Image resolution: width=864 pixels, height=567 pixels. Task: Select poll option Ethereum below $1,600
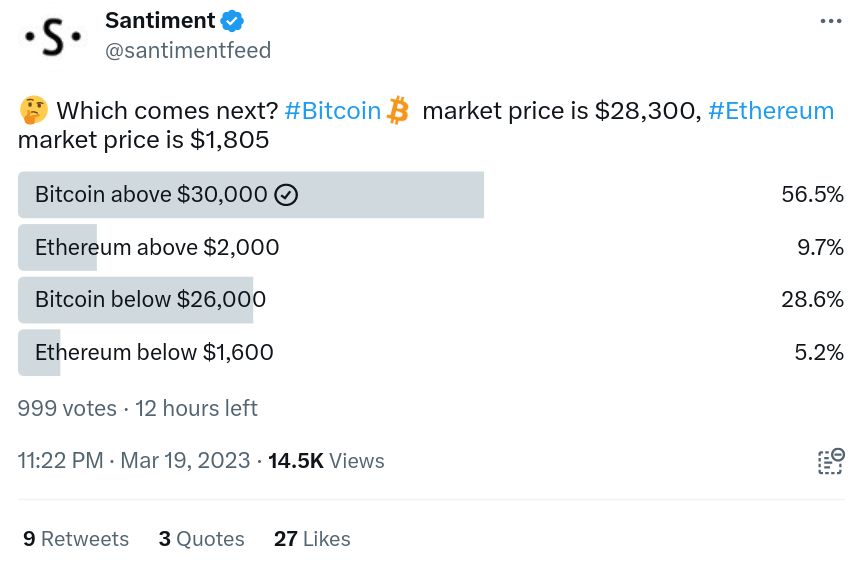431,353
